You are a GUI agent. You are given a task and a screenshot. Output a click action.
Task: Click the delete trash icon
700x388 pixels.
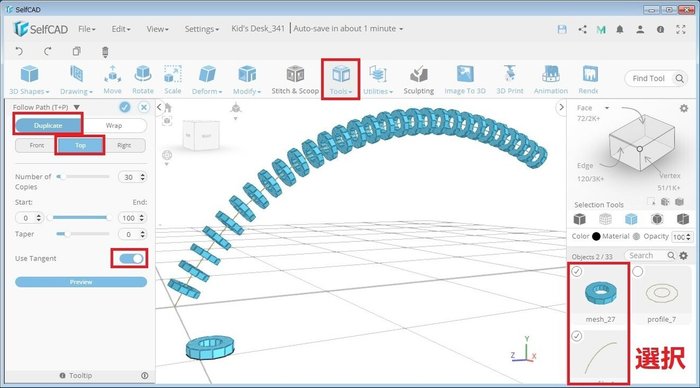click(x=105, y=52)
